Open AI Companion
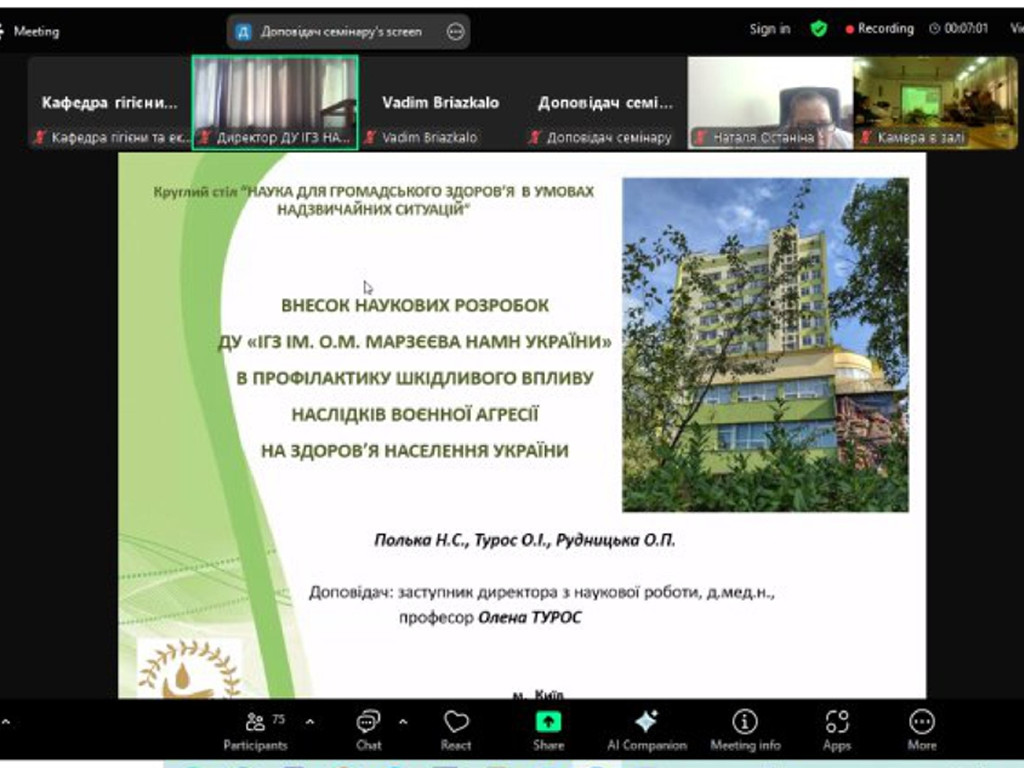 pyautogui.click(x=647, y=731)
